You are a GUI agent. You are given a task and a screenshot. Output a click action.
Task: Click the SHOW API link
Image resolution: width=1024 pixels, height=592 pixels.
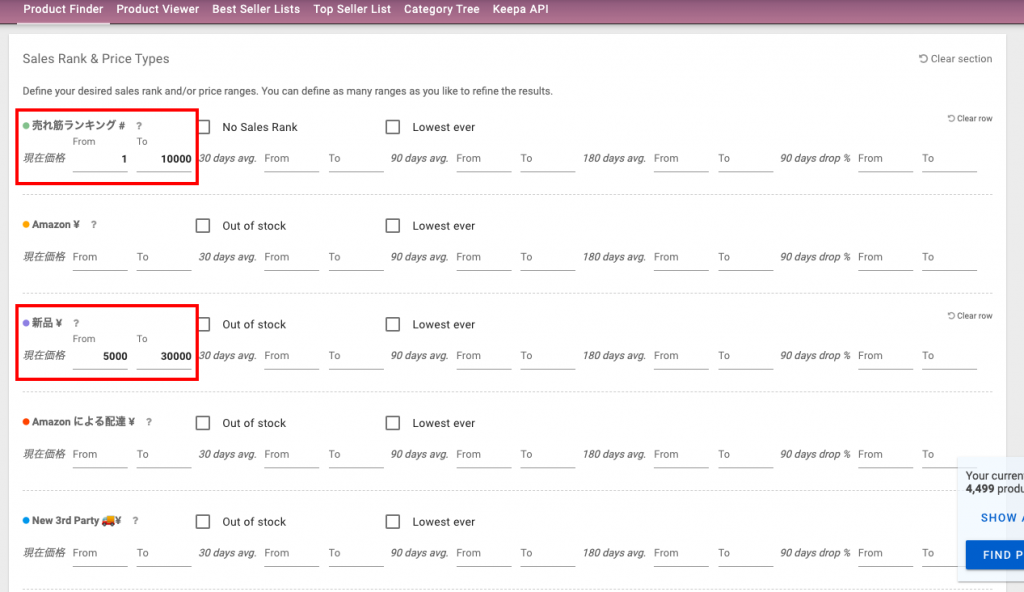[998, 518]
